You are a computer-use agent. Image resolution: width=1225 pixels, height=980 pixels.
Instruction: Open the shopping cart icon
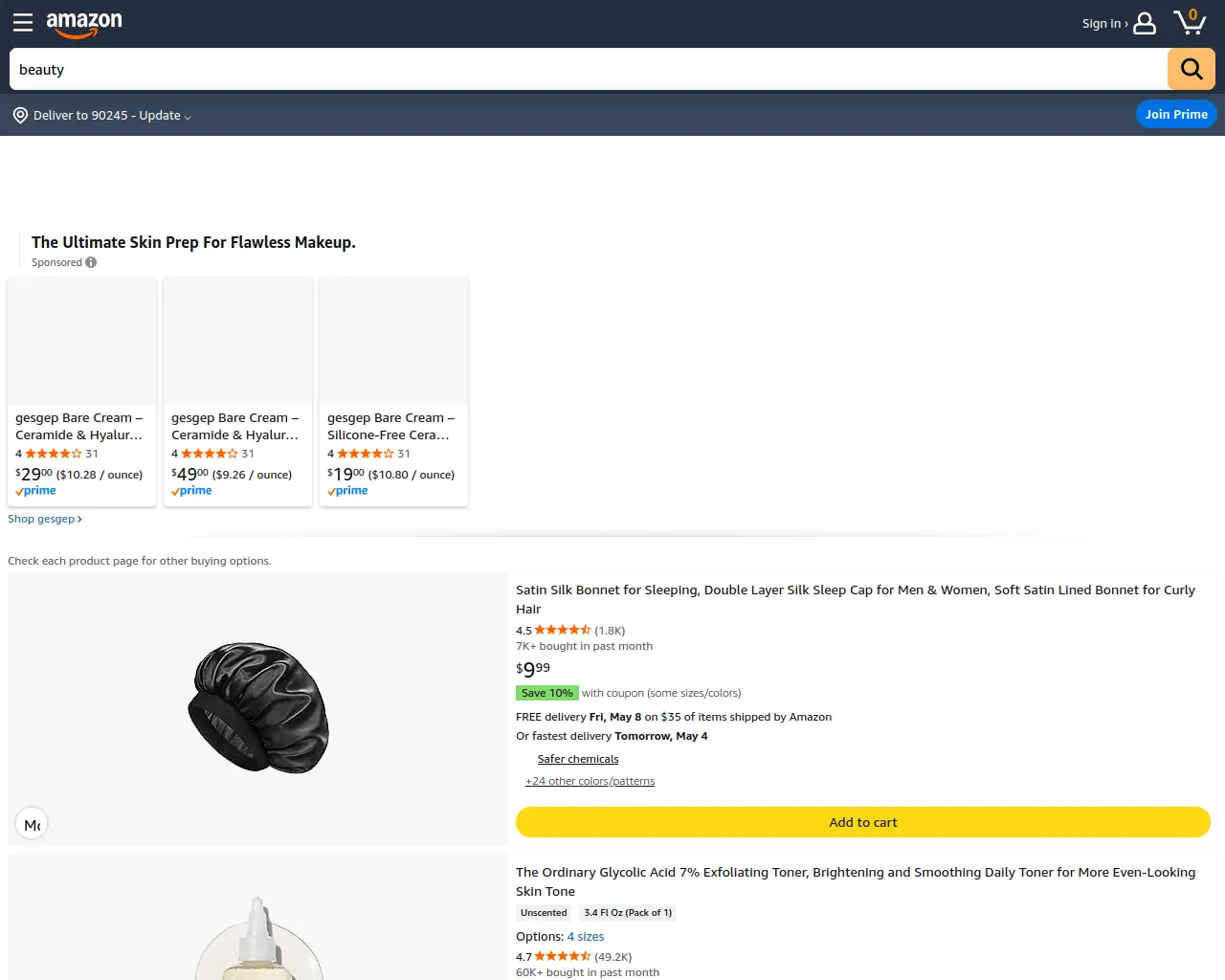(1191, 22)
